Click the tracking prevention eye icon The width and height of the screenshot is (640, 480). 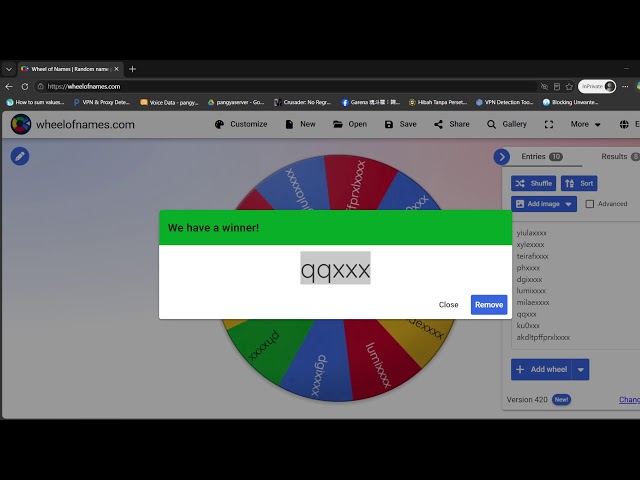[x=544, y=87]
